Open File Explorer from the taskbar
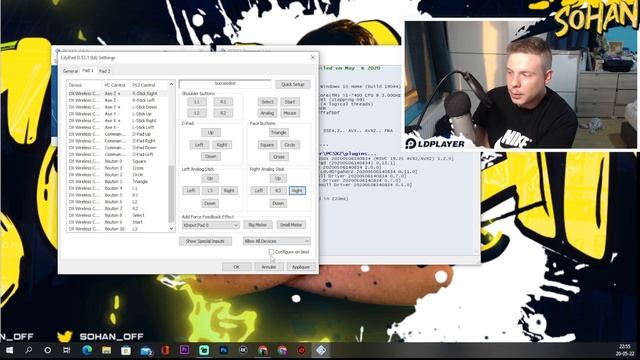Viewport: 640px width, 360px height. point(106,350)
